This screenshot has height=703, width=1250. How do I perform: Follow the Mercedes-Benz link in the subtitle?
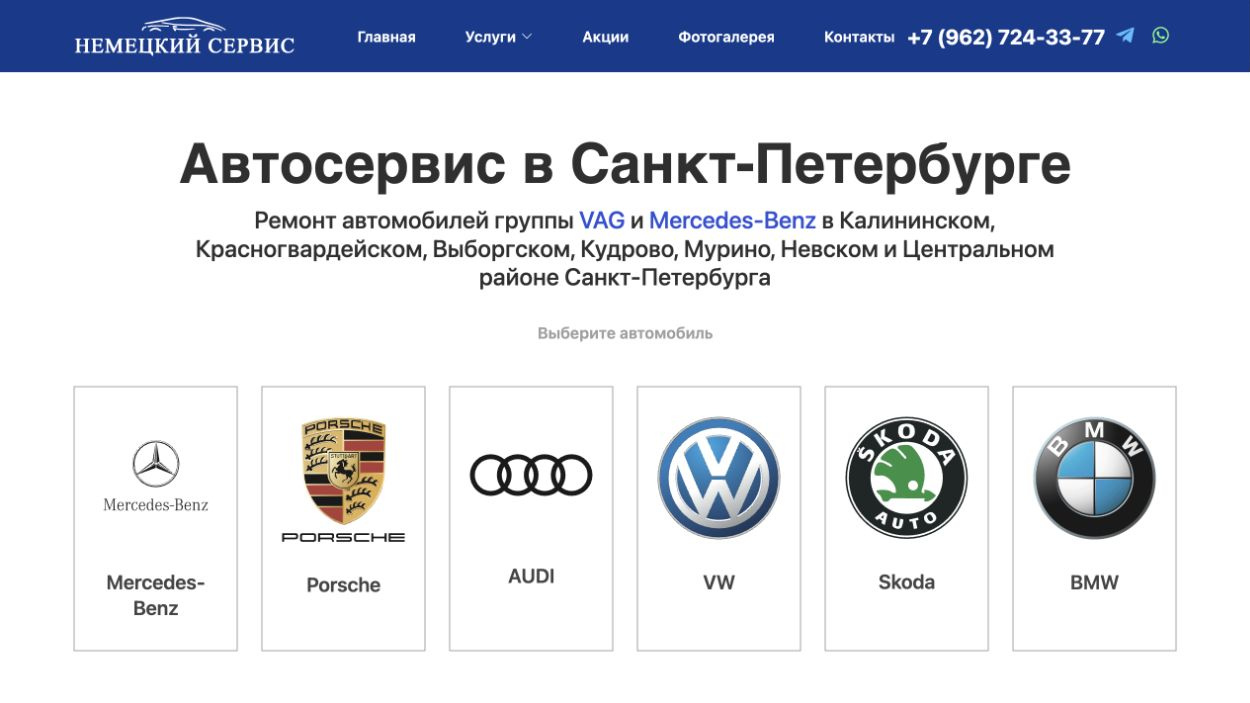pyautogui.click(x=733, y=220)
